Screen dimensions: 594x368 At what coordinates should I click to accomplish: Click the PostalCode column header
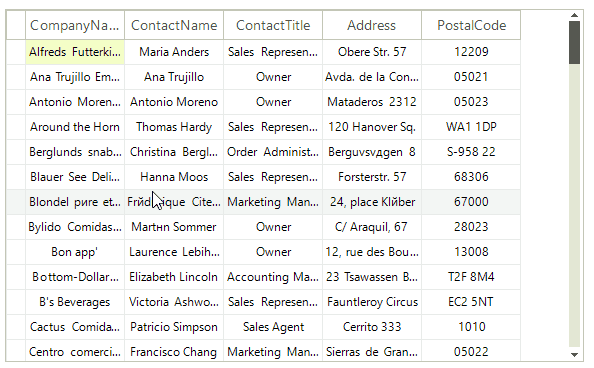point(471,25)
